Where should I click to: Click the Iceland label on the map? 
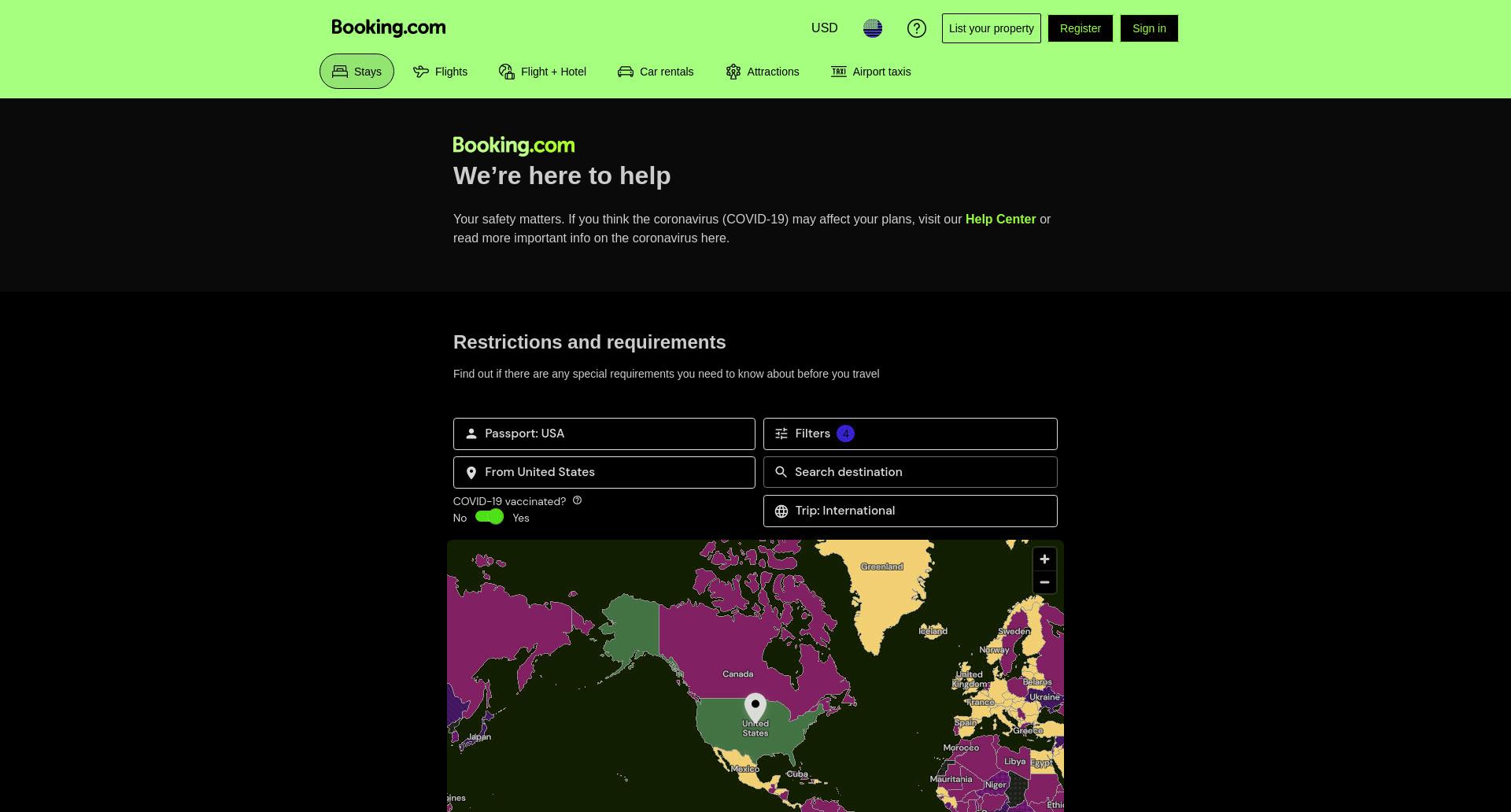933,631
